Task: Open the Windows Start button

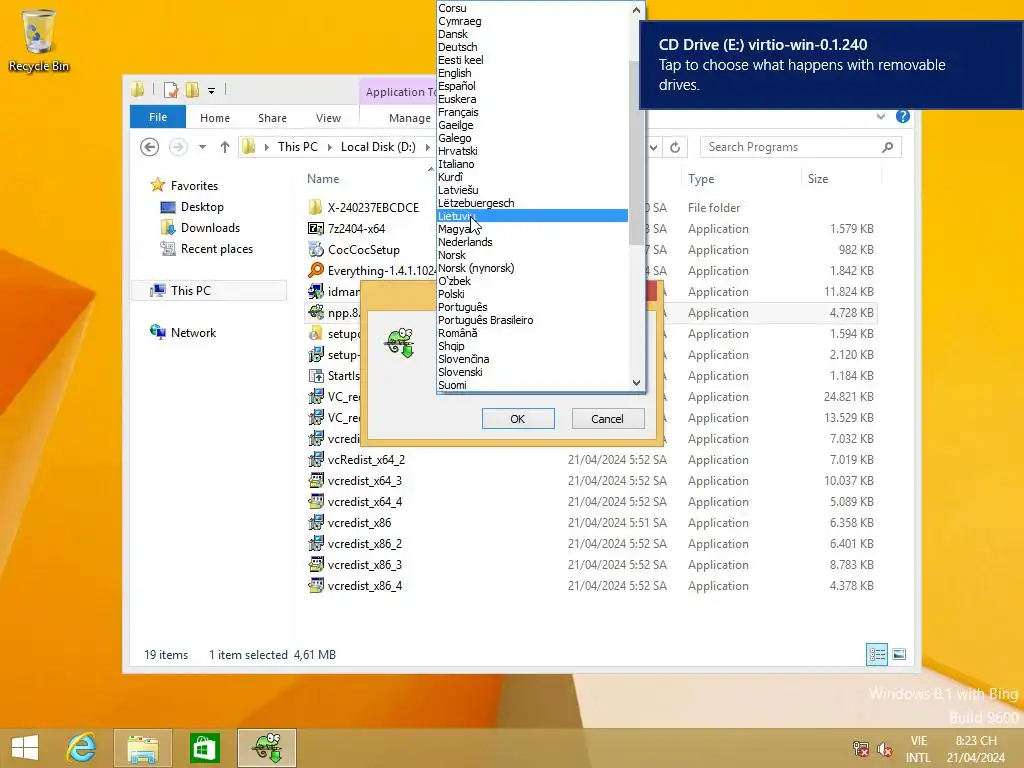Action: coord(25,748)
